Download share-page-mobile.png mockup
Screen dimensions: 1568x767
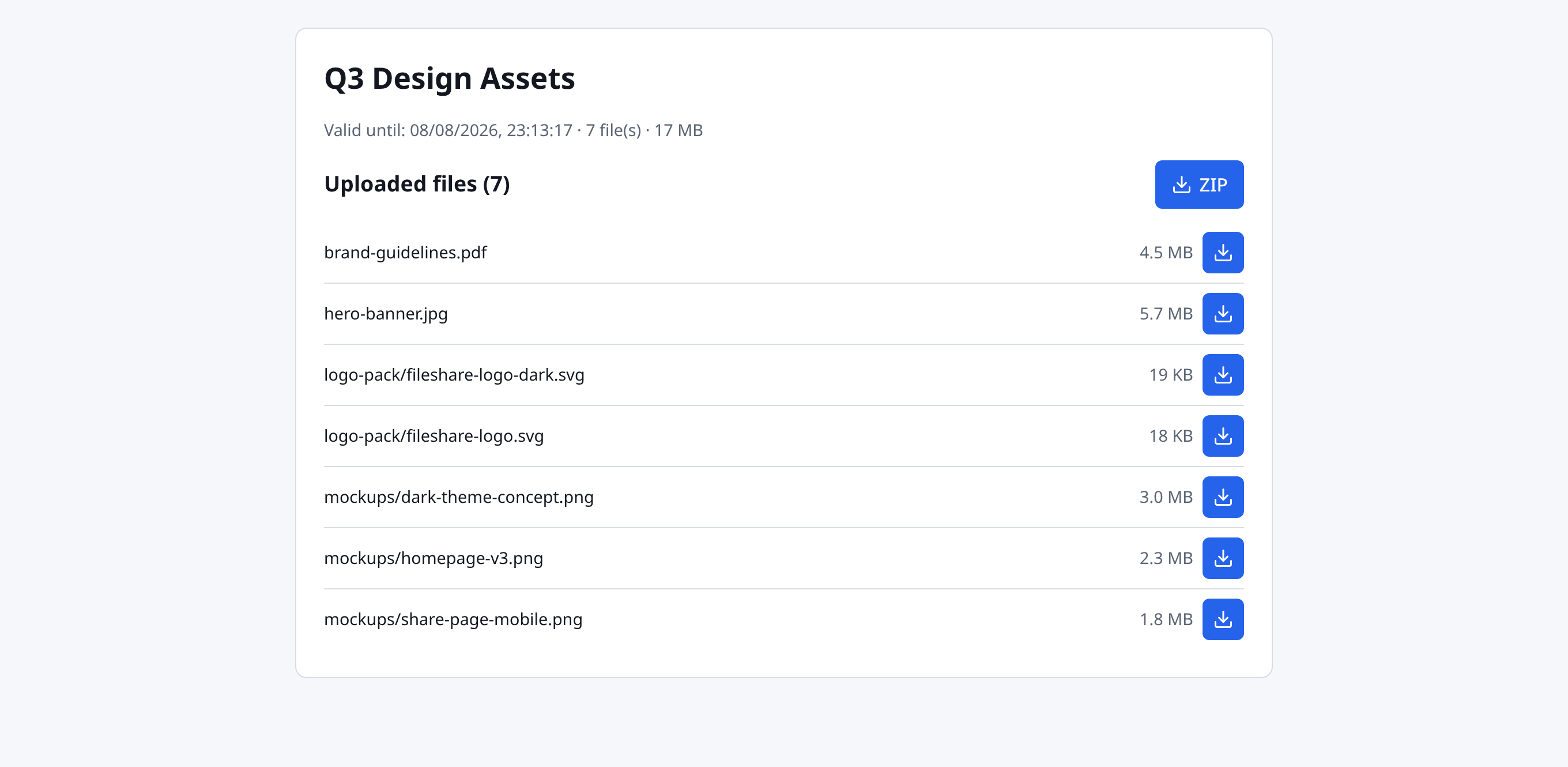(1223, 620)
